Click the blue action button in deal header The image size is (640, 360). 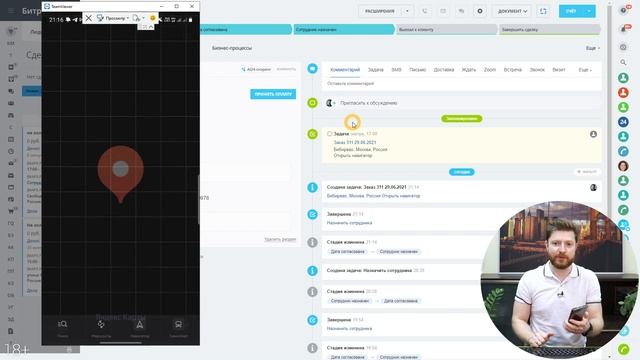571,11
